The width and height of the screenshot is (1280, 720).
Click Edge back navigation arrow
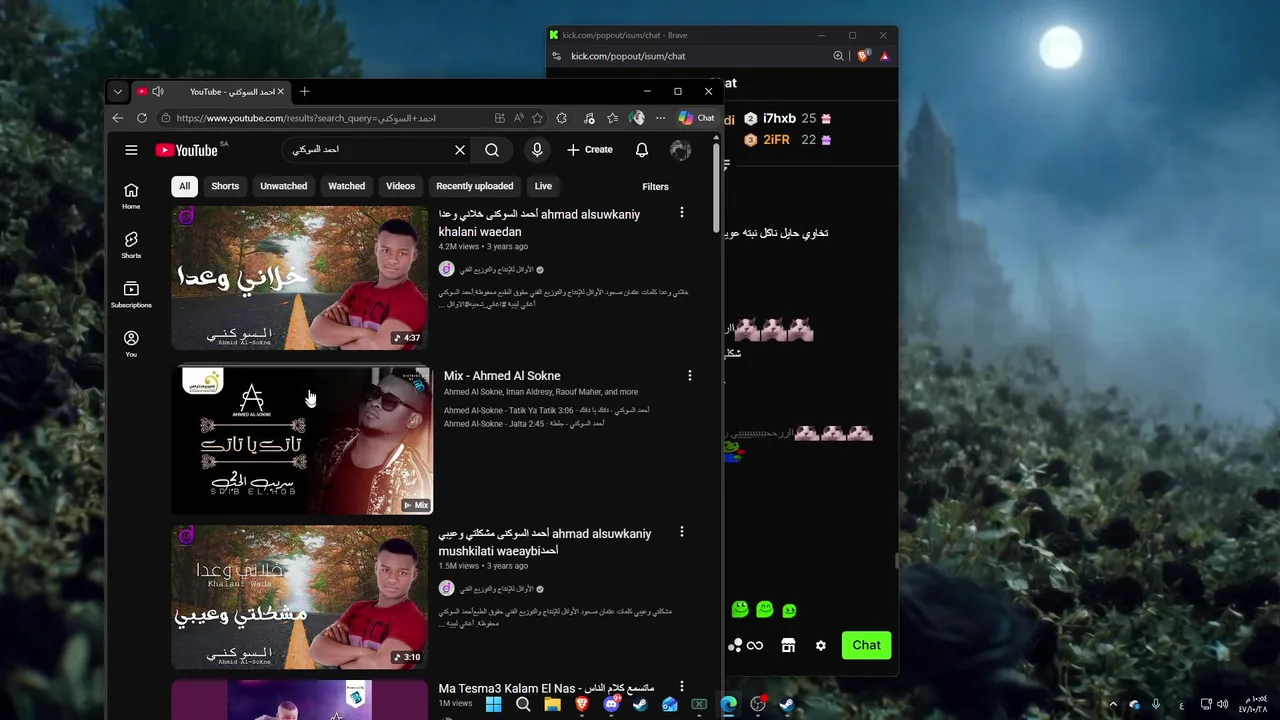(x=118, y=118)
